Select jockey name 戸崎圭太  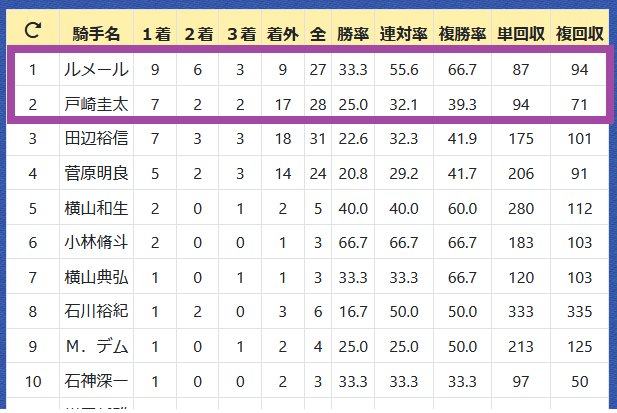pos(96,104)
